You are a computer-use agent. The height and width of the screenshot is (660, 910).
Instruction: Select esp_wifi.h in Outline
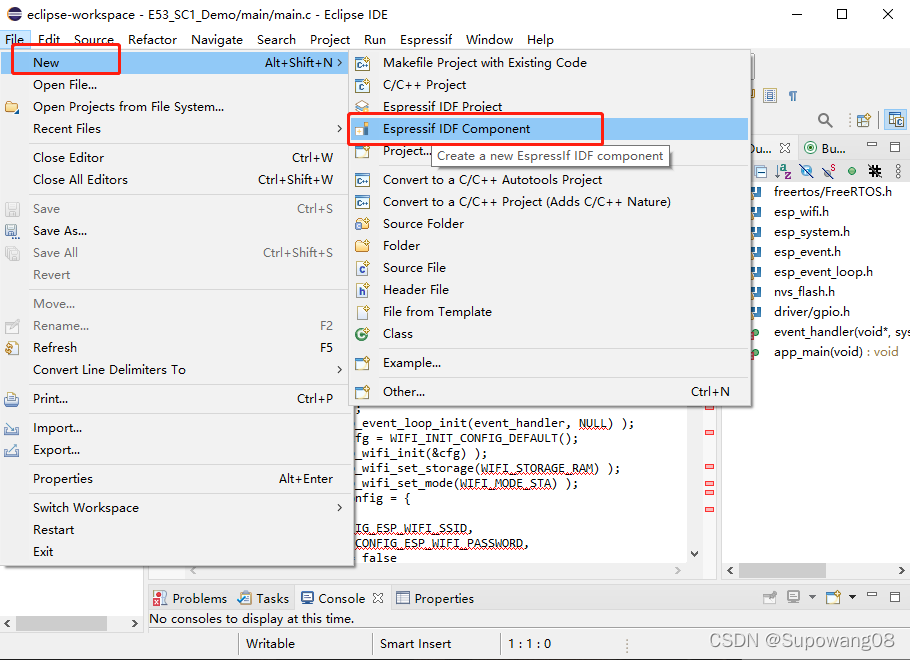[x=801, y=212]
